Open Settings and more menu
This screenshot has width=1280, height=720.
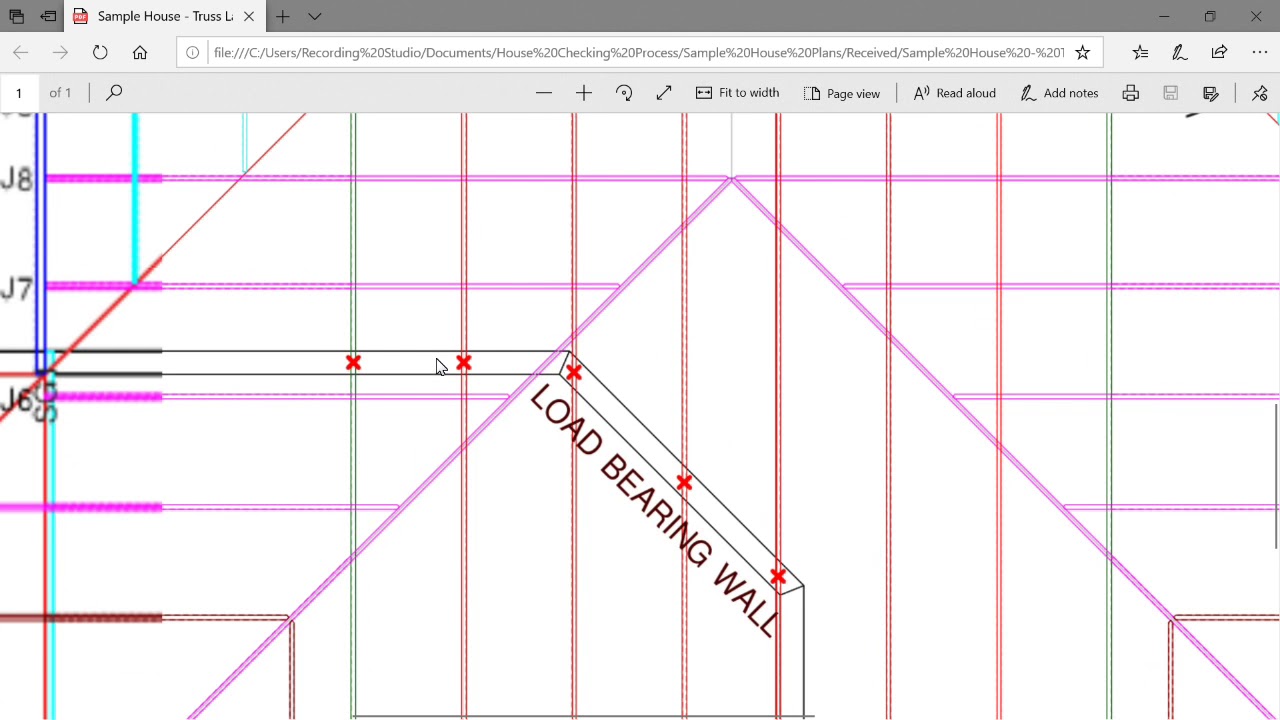(x=1260, y=53)
